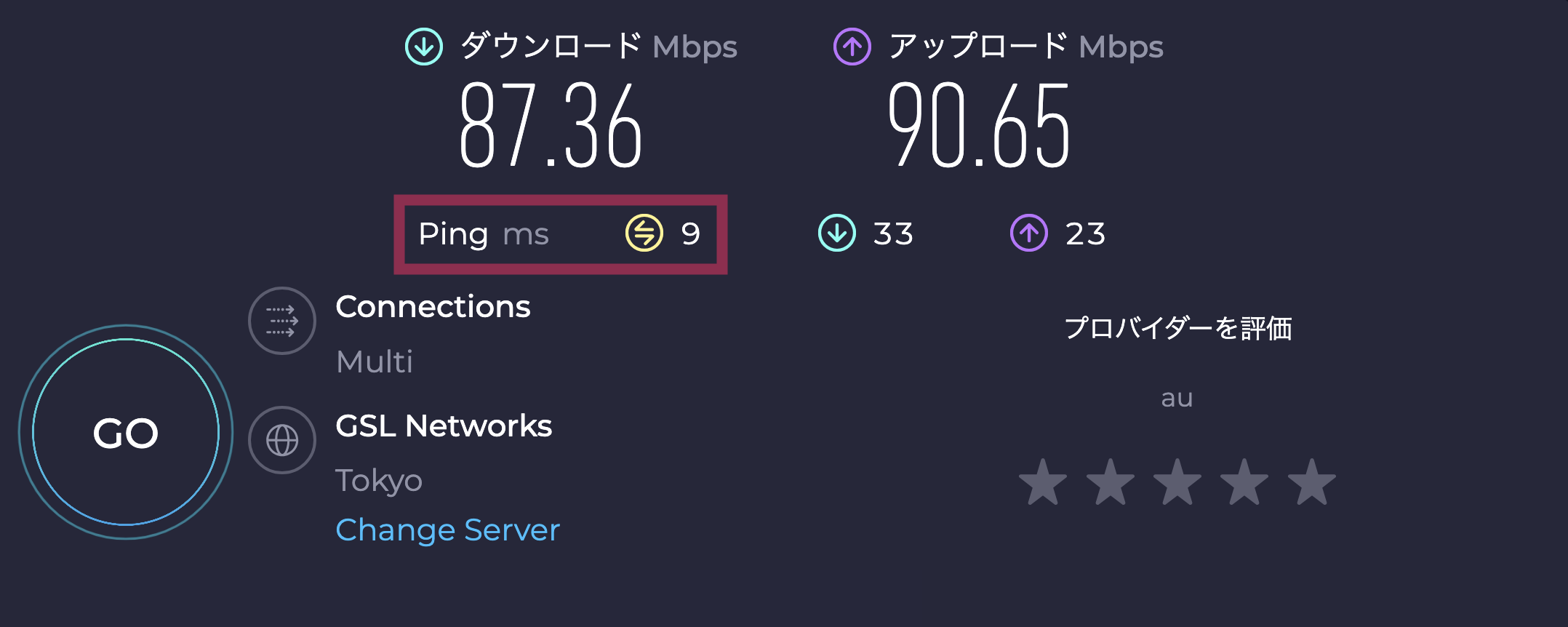Click the upload latency icon beside 23

[x=1028, y=233]
